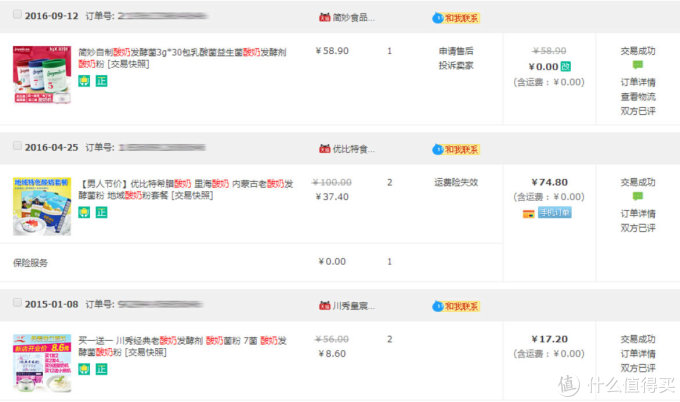
Task: Open 订单详情 for the 2016-09-12 order
Action: (638, 82)
